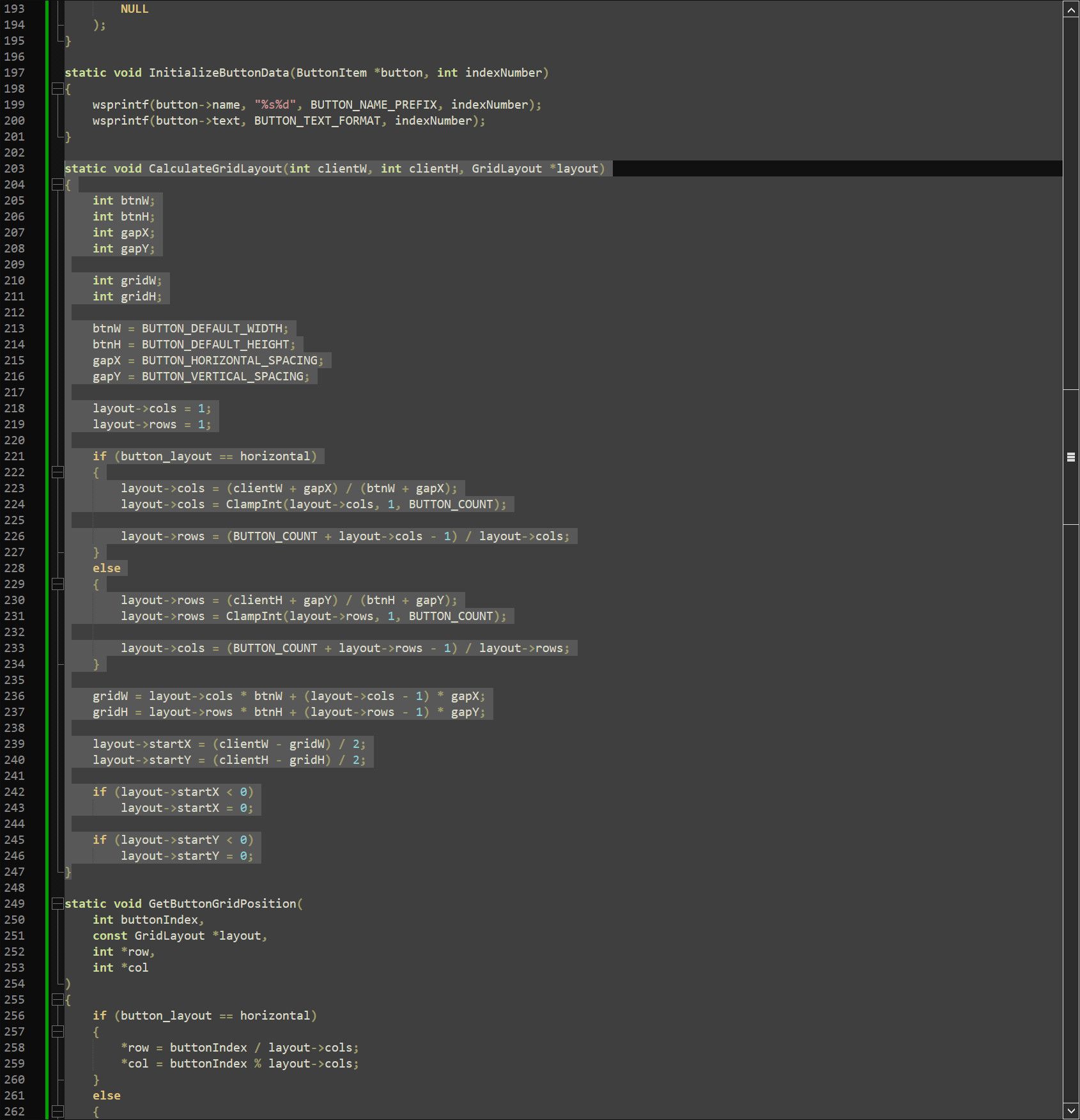Click the scrollbar up arrow
The image size is (1080, 1120).
1071,10
